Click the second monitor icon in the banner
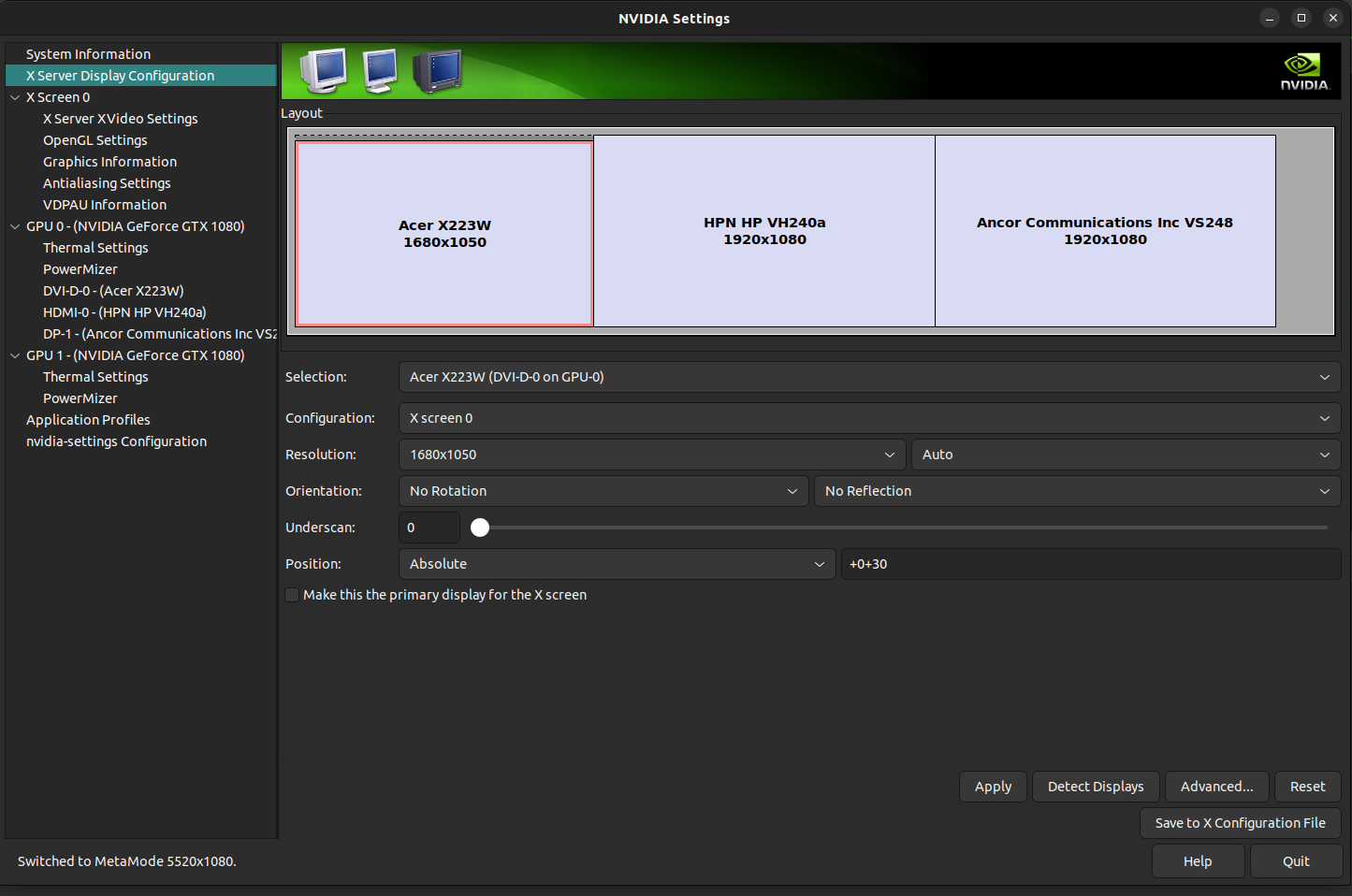Viewport: 1352px width, 896px height. pos(379,71)
